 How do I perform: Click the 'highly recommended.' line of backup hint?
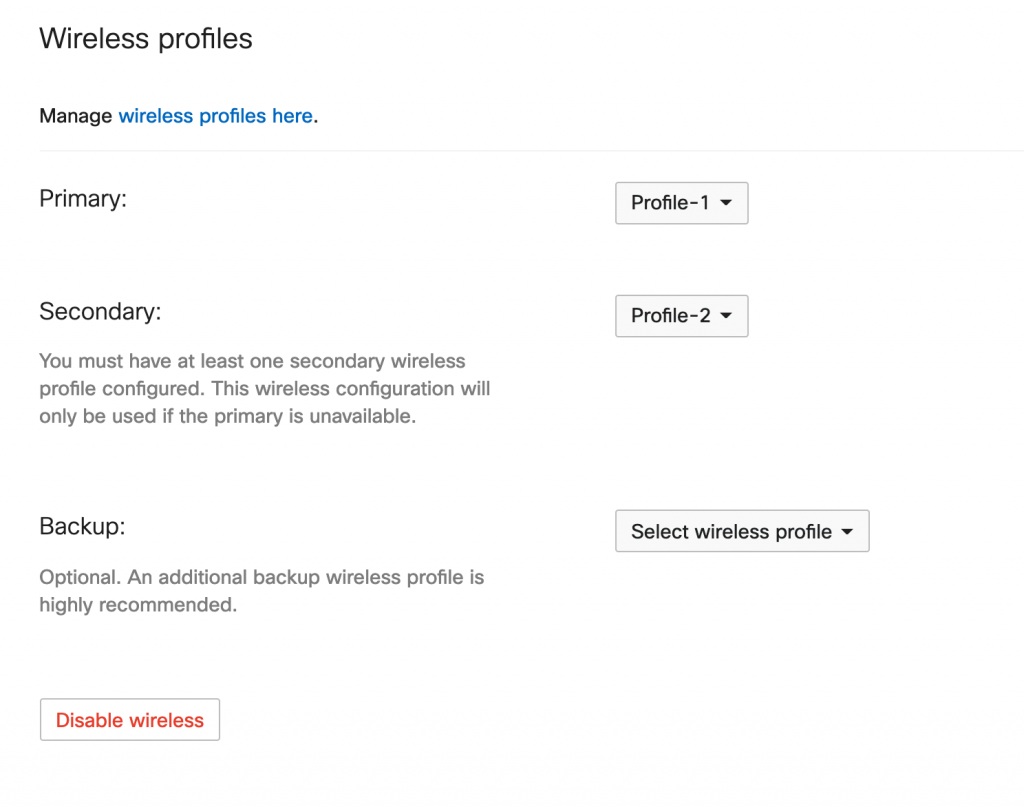click(138, 605)
